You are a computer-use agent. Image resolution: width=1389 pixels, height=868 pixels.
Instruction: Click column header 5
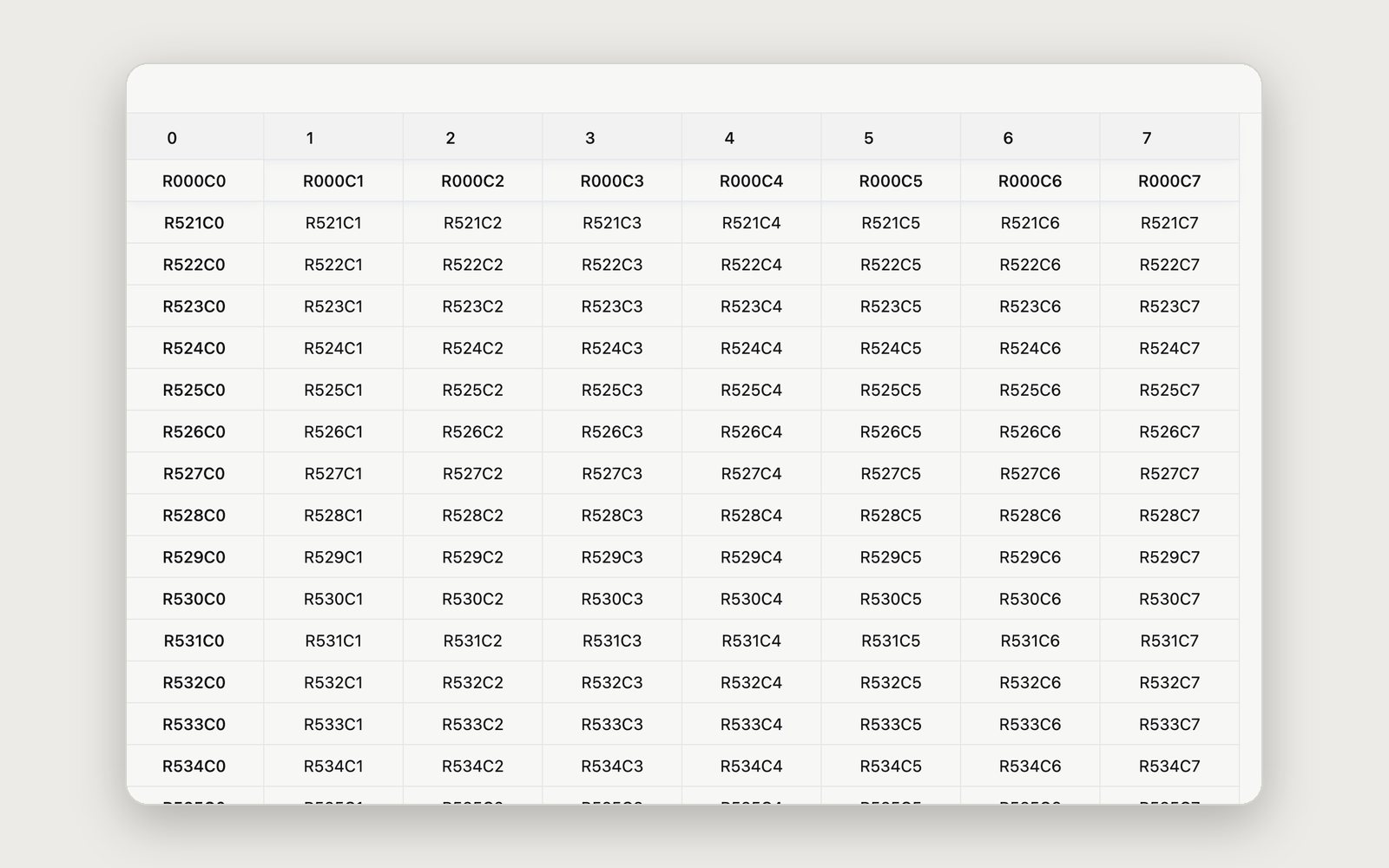tap(891, 137)
